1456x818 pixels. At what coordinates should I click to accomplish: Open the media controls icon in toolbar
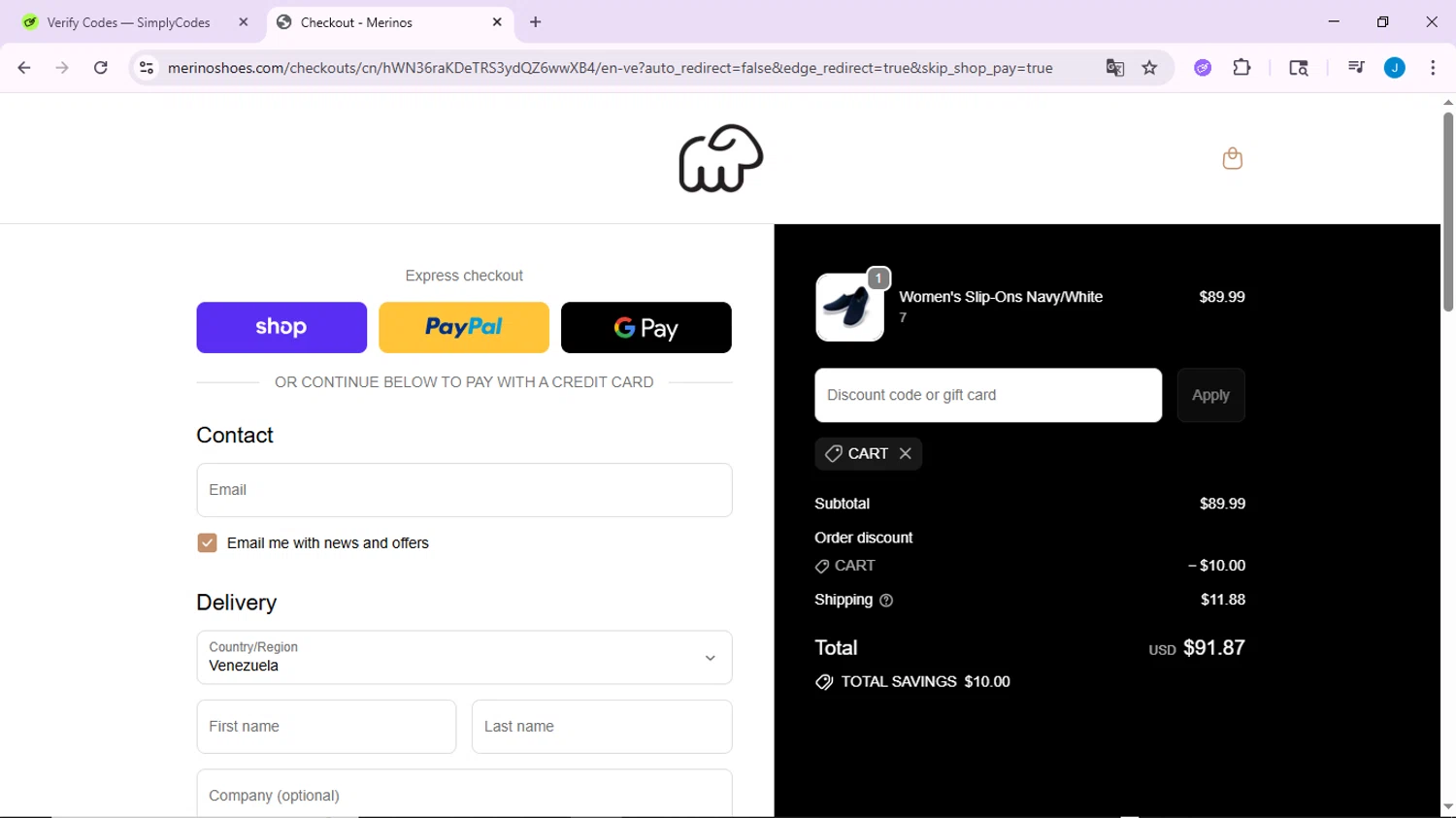1356,68
